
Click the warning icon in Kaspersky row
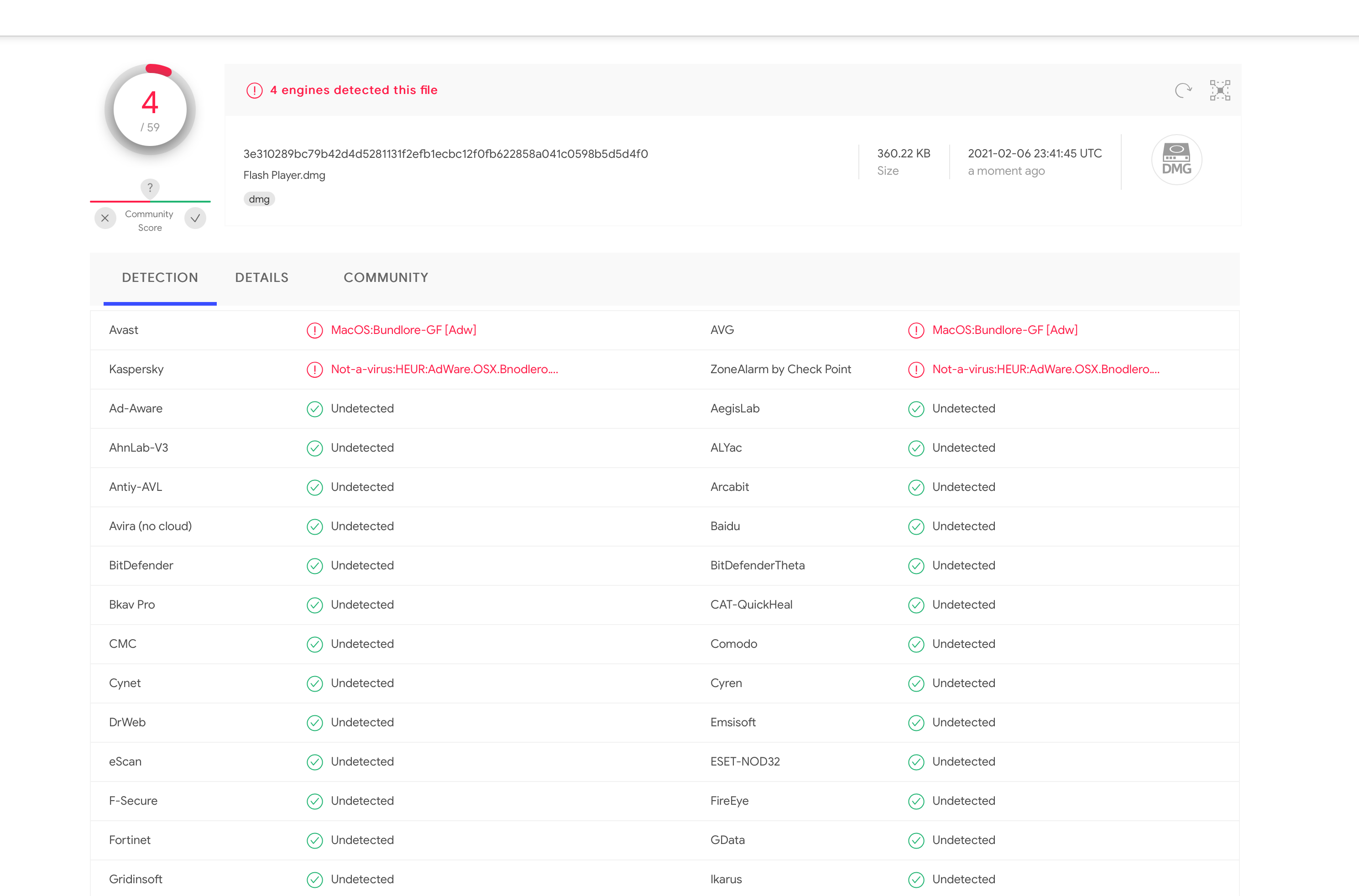tap(315, 370)
